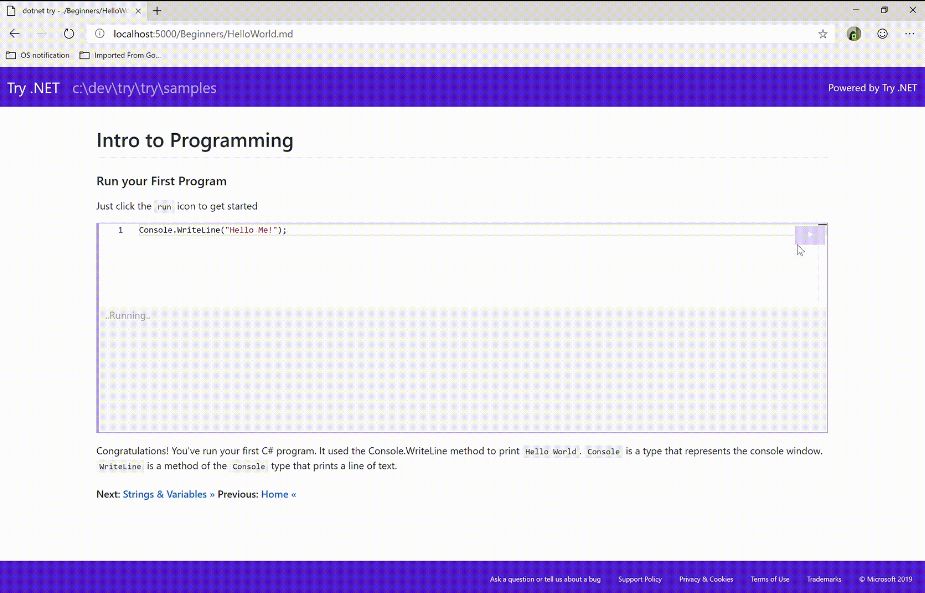
Task: Send feedback with smiley icon
Action: click(883, 34)
